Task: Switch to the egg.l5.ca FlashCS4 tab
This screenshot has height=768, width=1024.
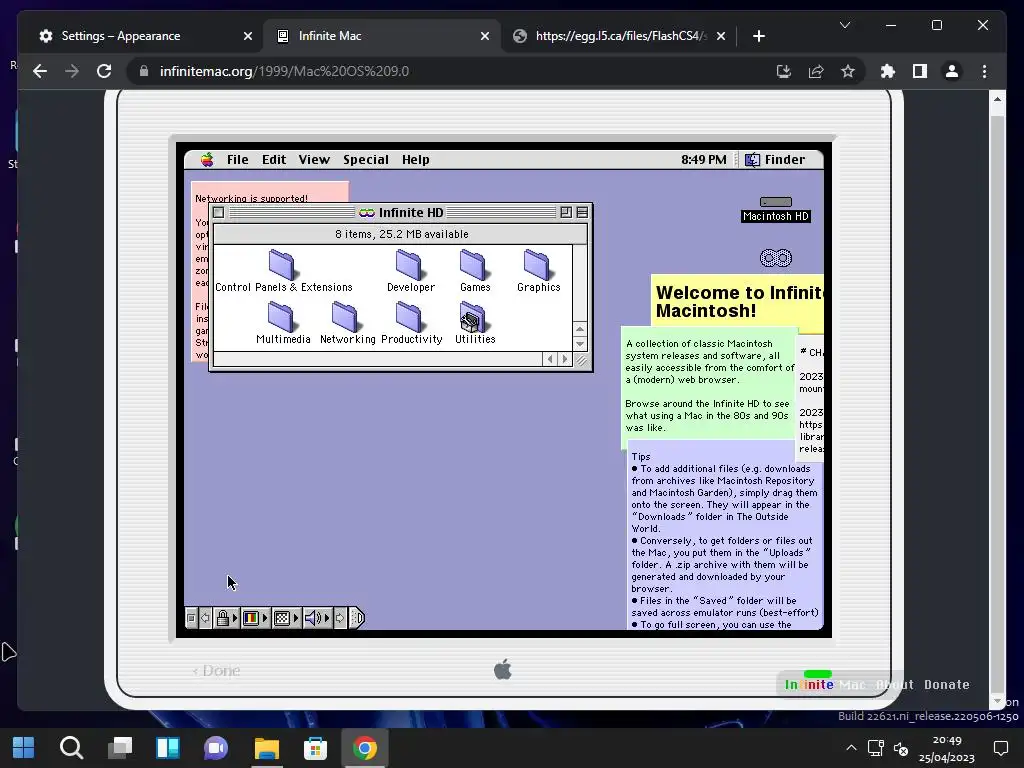Action: pos(620,36)
